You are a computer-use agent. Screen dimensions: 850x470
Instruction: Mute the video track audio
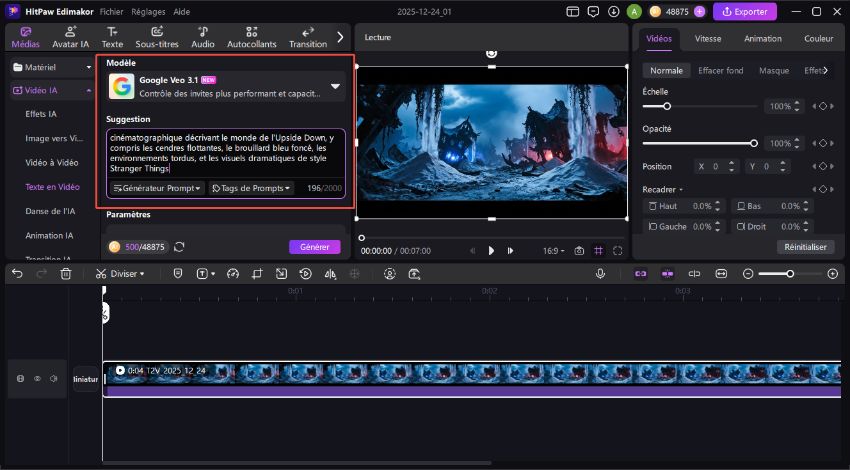tap(55, 379)
